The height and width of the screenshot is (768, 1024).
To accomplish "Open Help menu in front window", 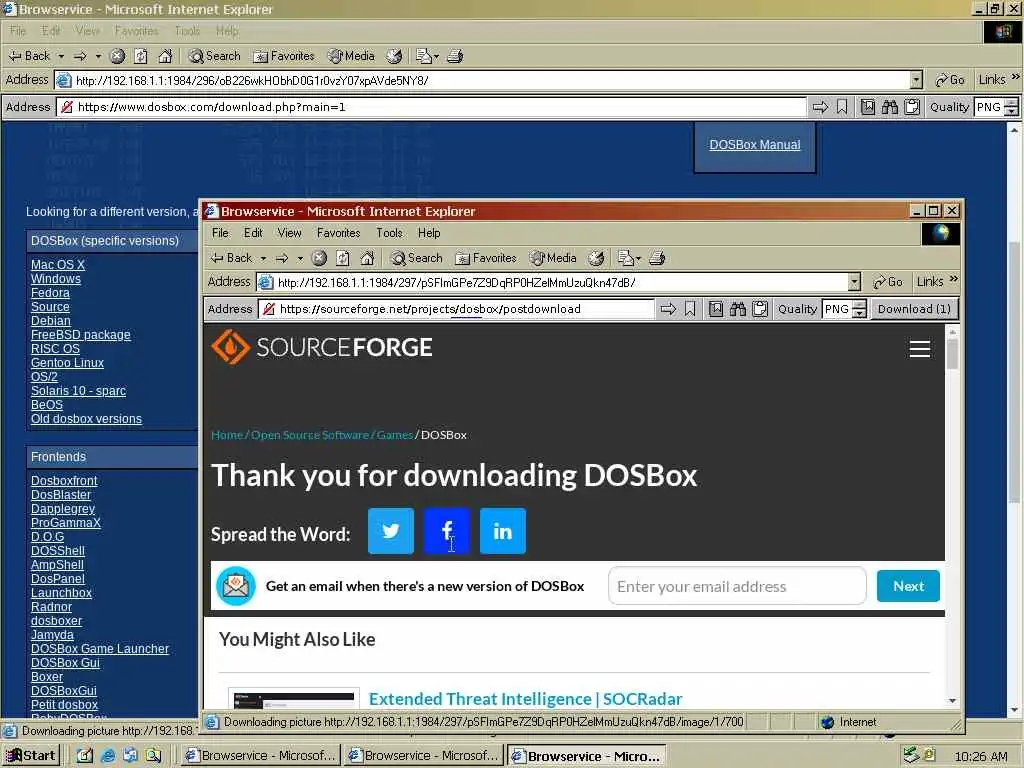I will click(x=429, y=233).
